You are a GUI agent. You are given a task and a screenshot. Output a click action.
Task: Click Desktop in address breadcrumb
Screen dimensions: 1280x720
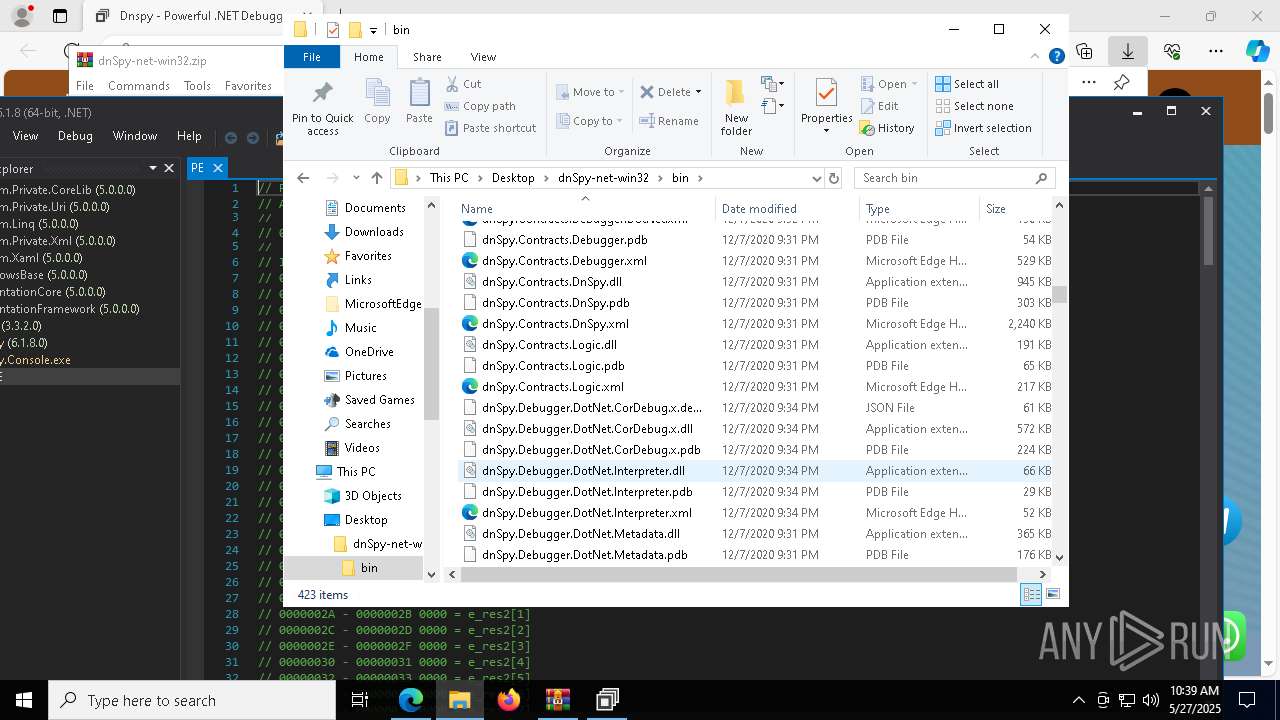513,178
